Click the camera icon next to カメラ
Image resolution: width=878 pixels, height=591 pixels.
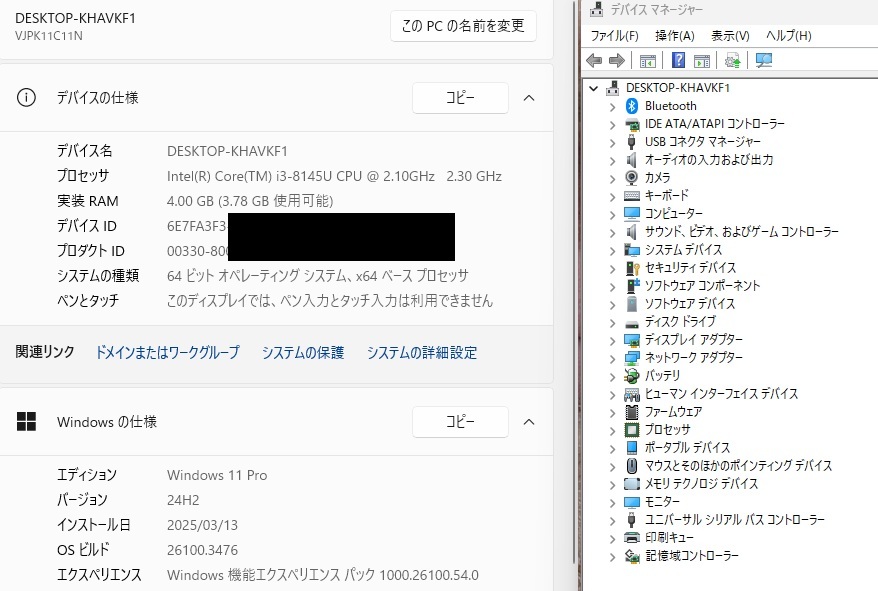point(632,178)
